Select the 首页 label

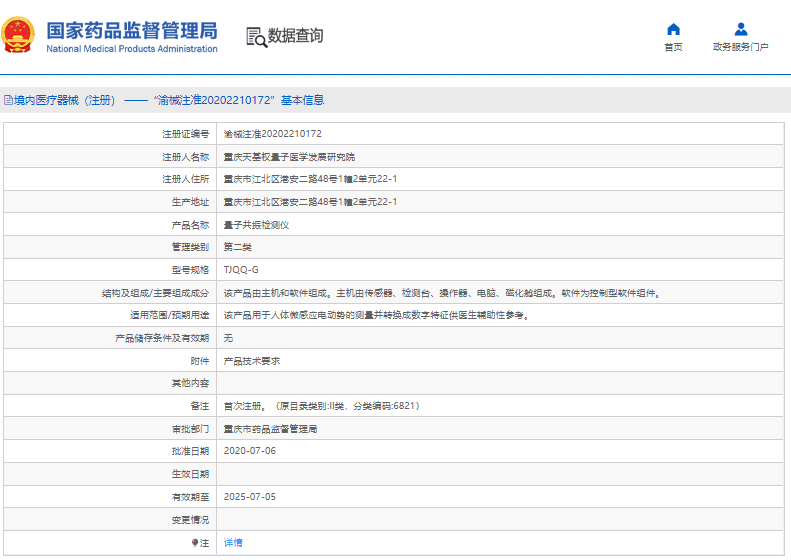click(x=673, y=47)
